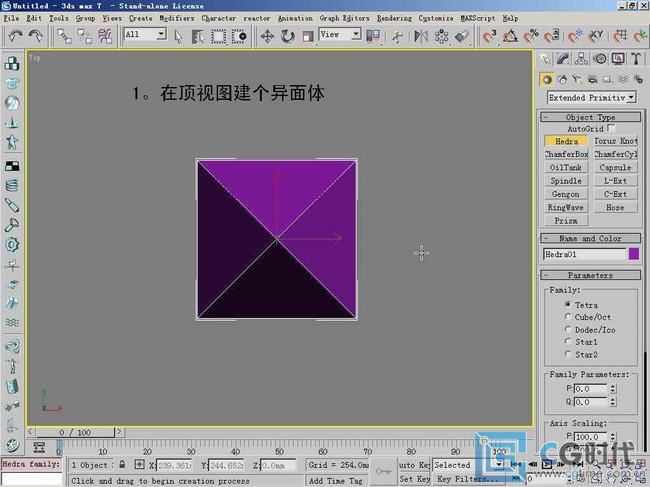This screenshot has height=487, width=650.
Task: Click the purple object color swatch
Action: [633, 254]
